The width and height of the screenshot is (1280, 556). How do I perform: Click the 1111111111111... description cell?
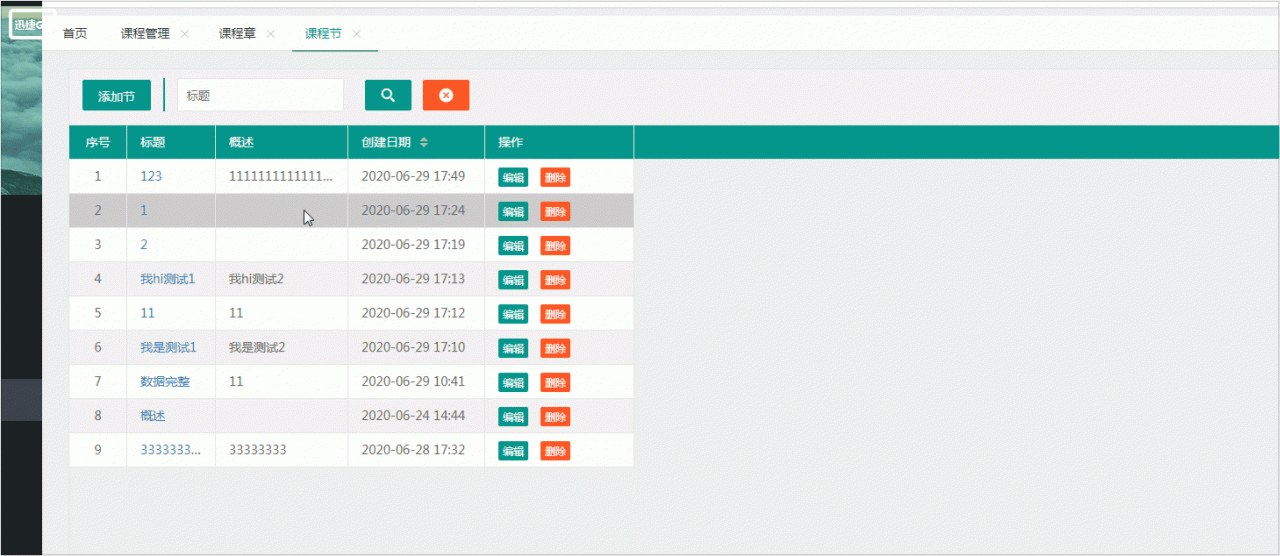point(281,176)
